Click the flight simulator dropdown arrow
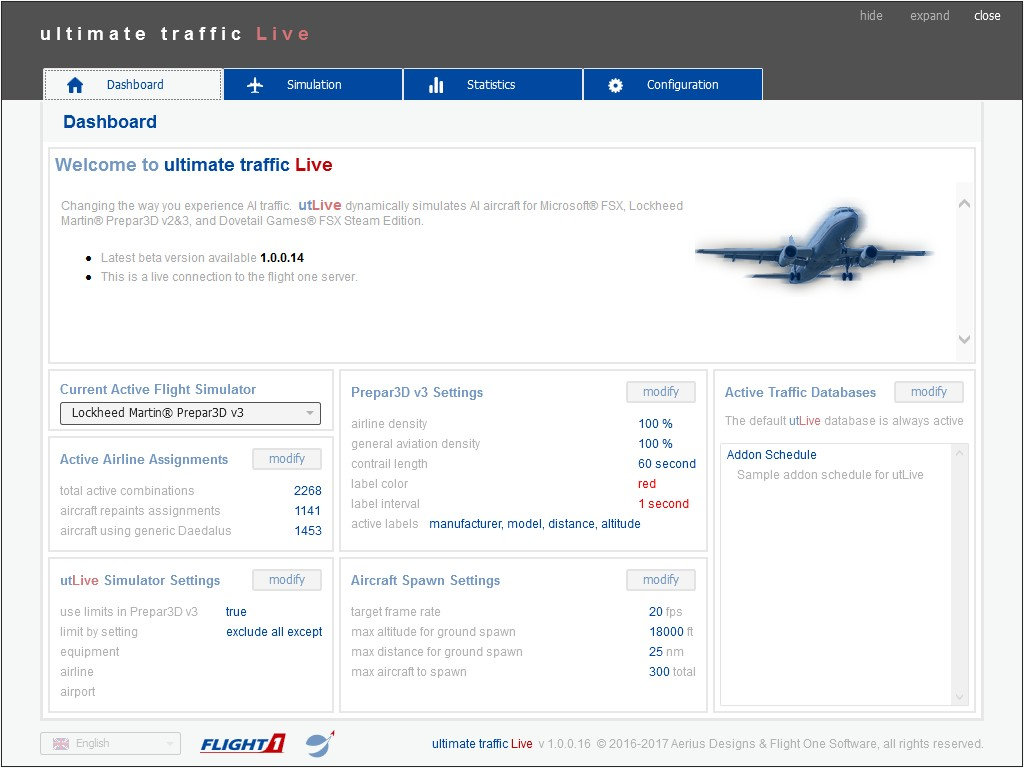The width and height of the screenshot is (1024, 768). [310, 413]
